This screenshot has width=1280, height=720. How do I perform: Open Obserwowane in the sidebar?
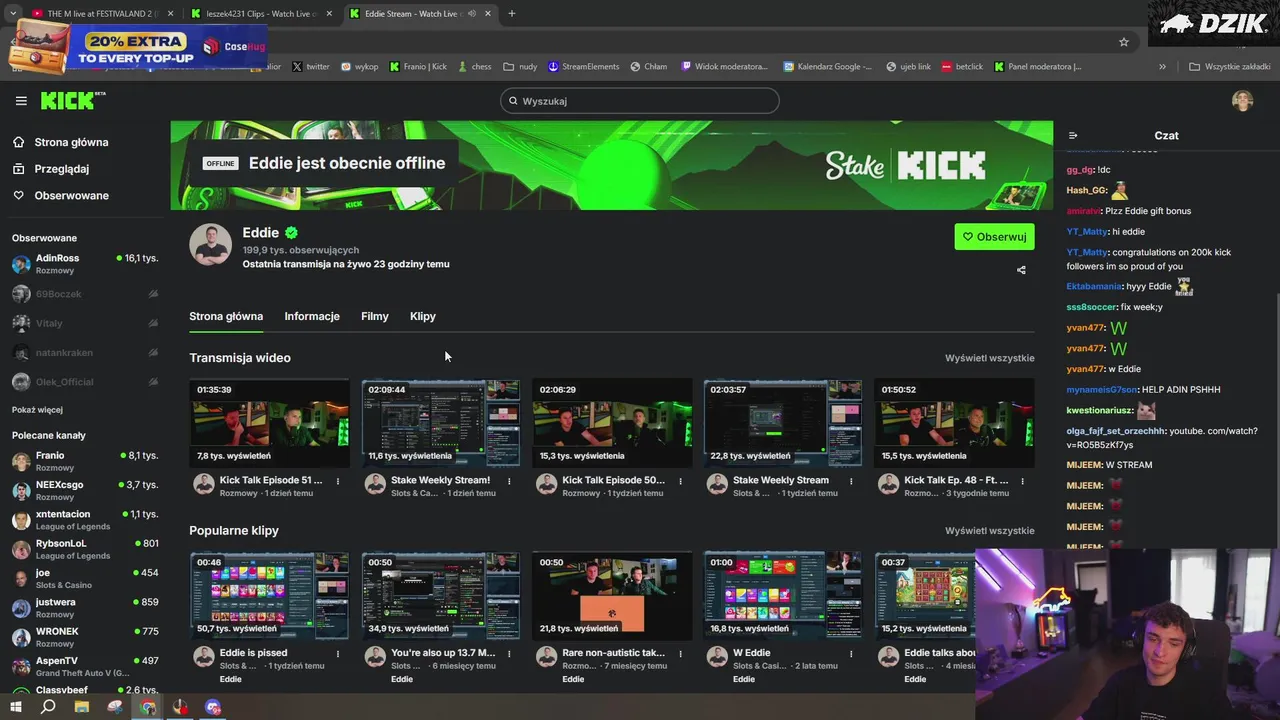[70, 196]
